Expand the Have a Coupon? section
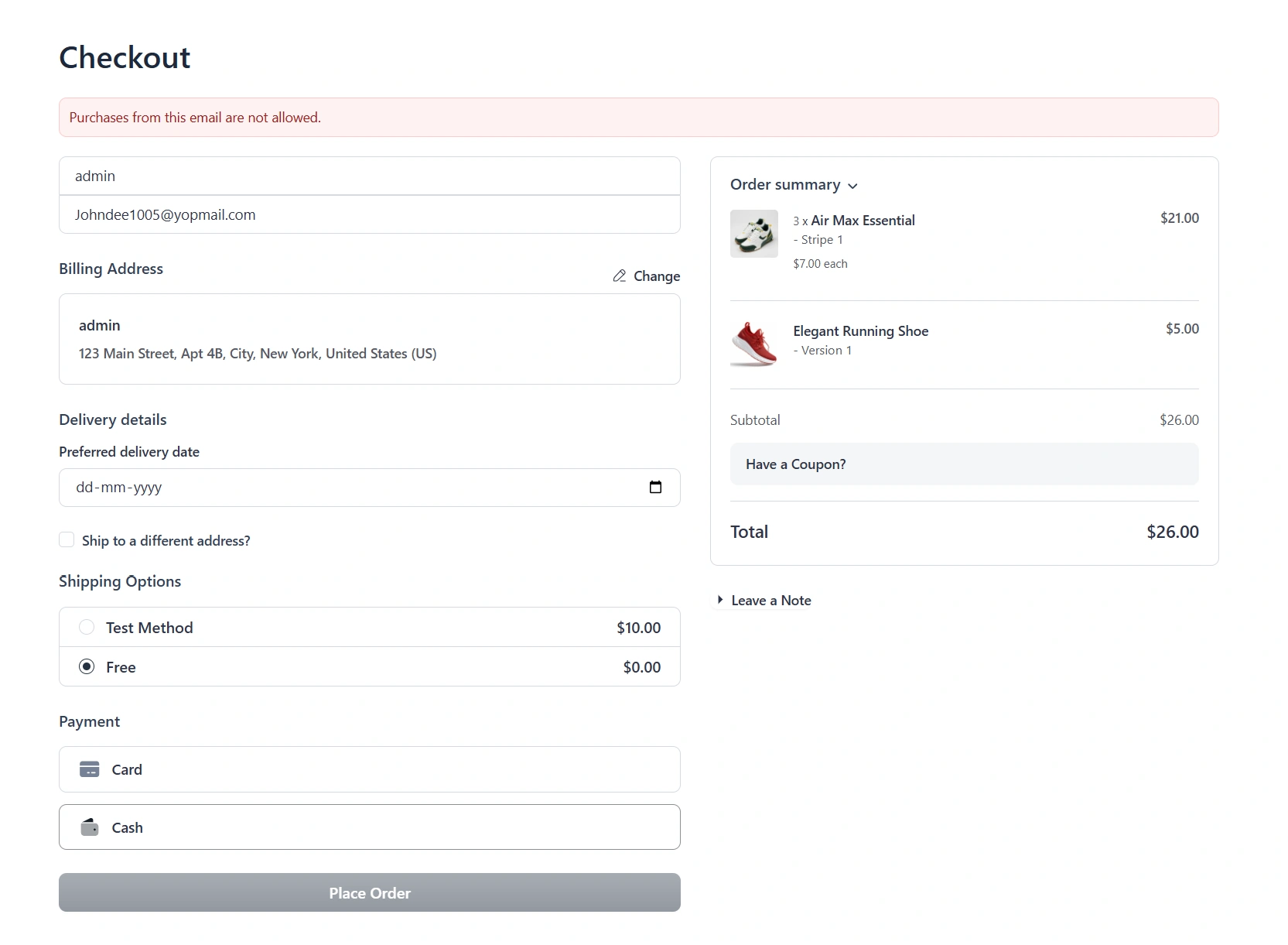1288x945 pixels. (x=964, y=464)
